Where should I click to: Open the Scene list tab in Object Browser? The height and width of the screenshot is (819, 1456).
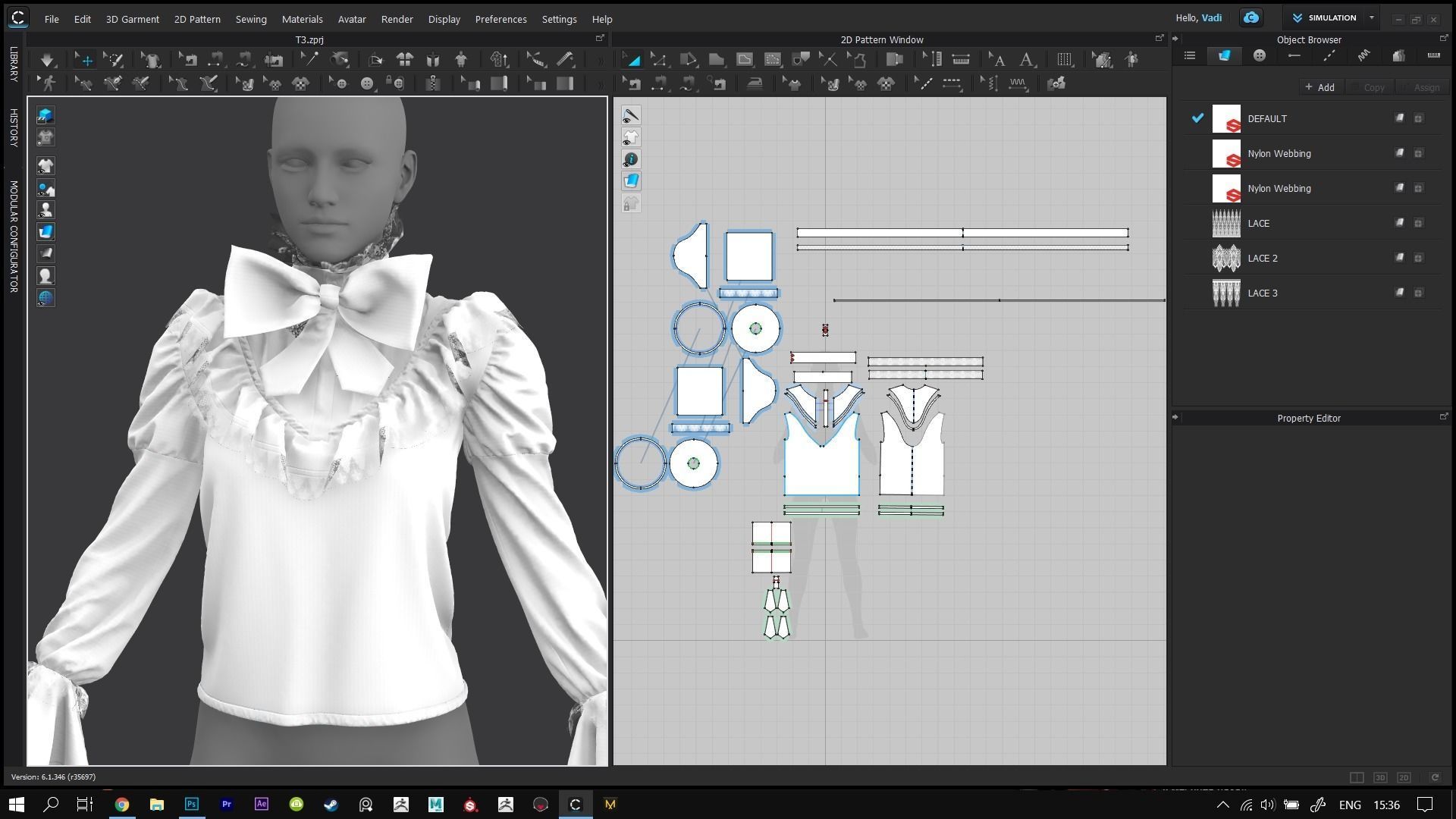pyautogui.click(x=1189, y=55)
